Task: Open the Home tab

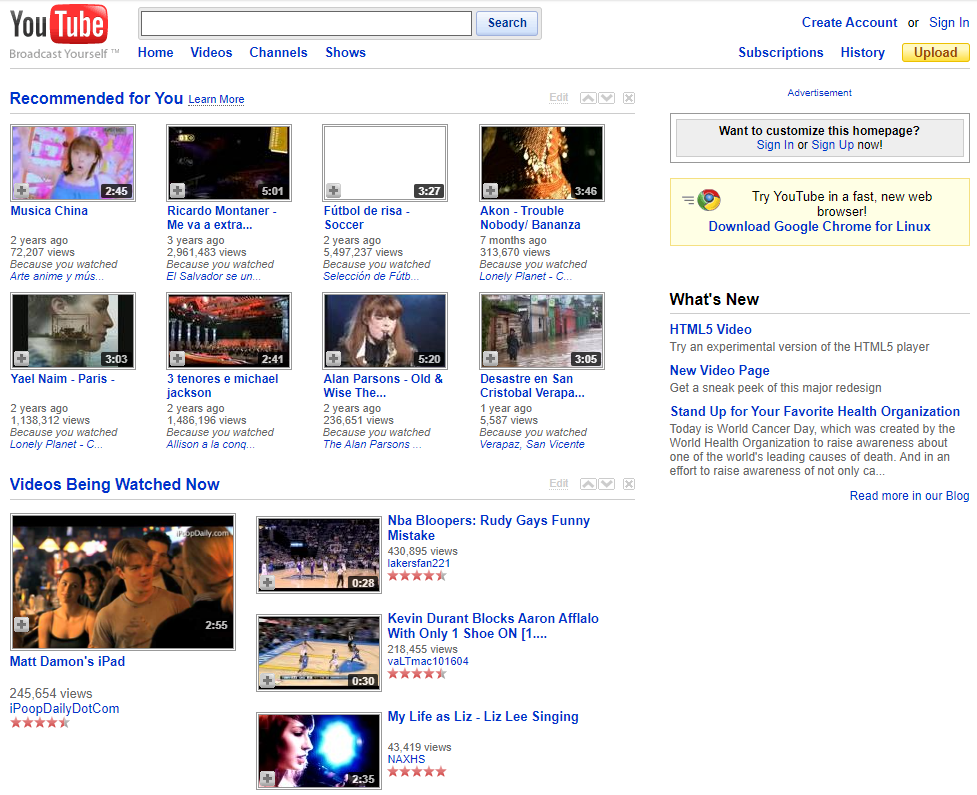Action: pyautogui.click(x=155, y=52)
